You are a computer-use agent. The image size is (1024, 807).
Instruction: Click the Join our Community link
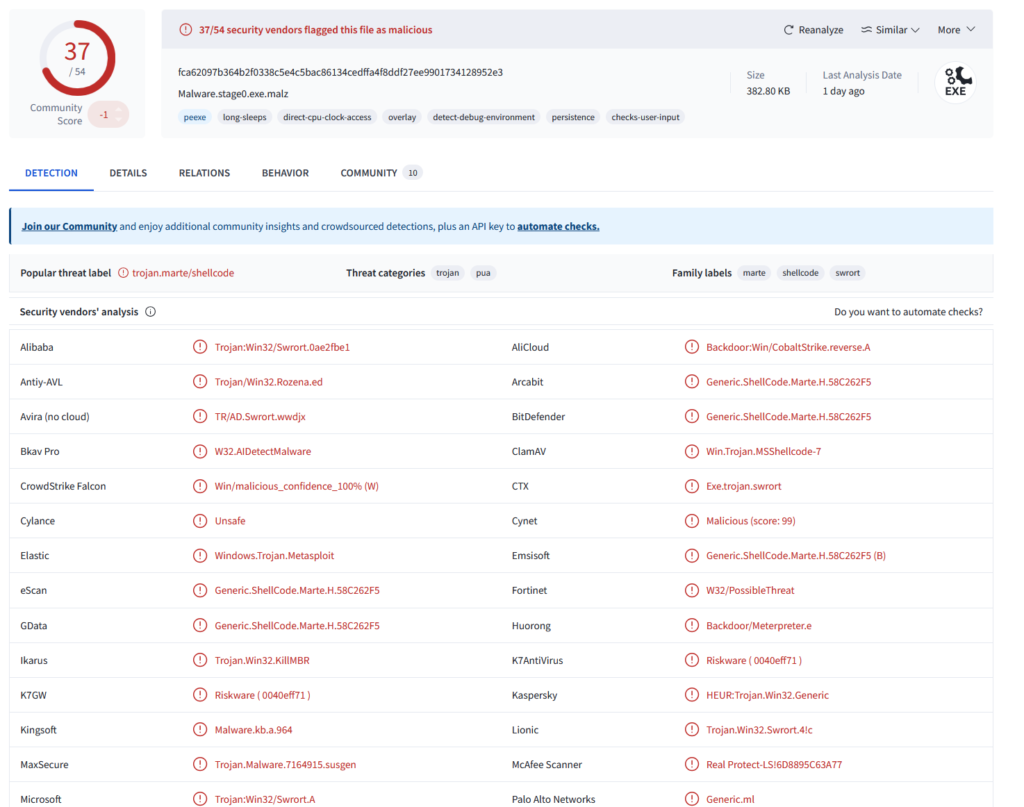click(69, 227)
